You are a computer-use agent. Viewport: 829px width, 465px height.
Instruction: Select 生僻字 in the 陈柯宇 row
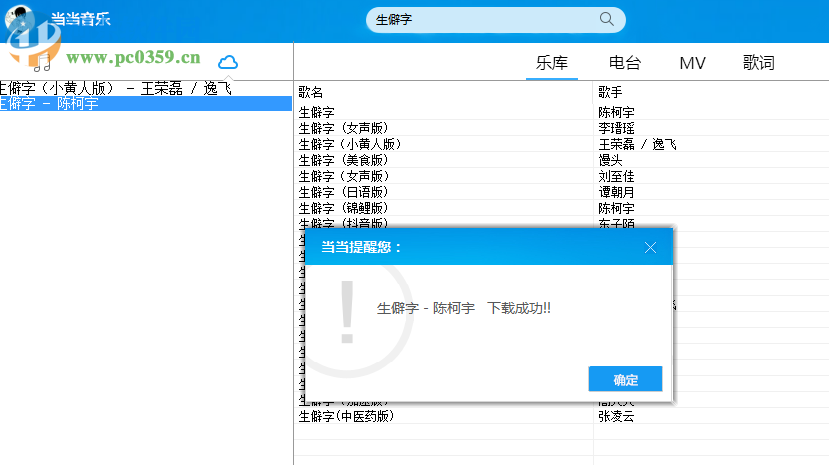pyautogui.click(x=316, y=113)
